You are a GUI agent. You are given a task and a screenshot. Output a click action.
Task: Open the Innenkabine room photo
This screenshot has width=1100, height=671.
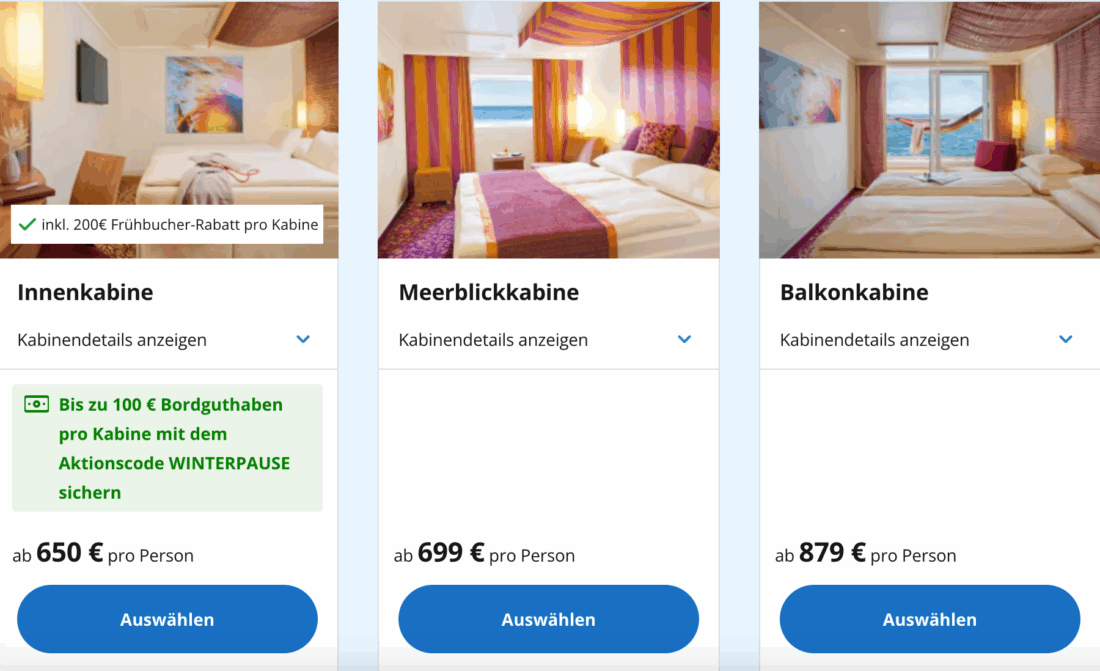pyautogui.click(x=169, y=110)
